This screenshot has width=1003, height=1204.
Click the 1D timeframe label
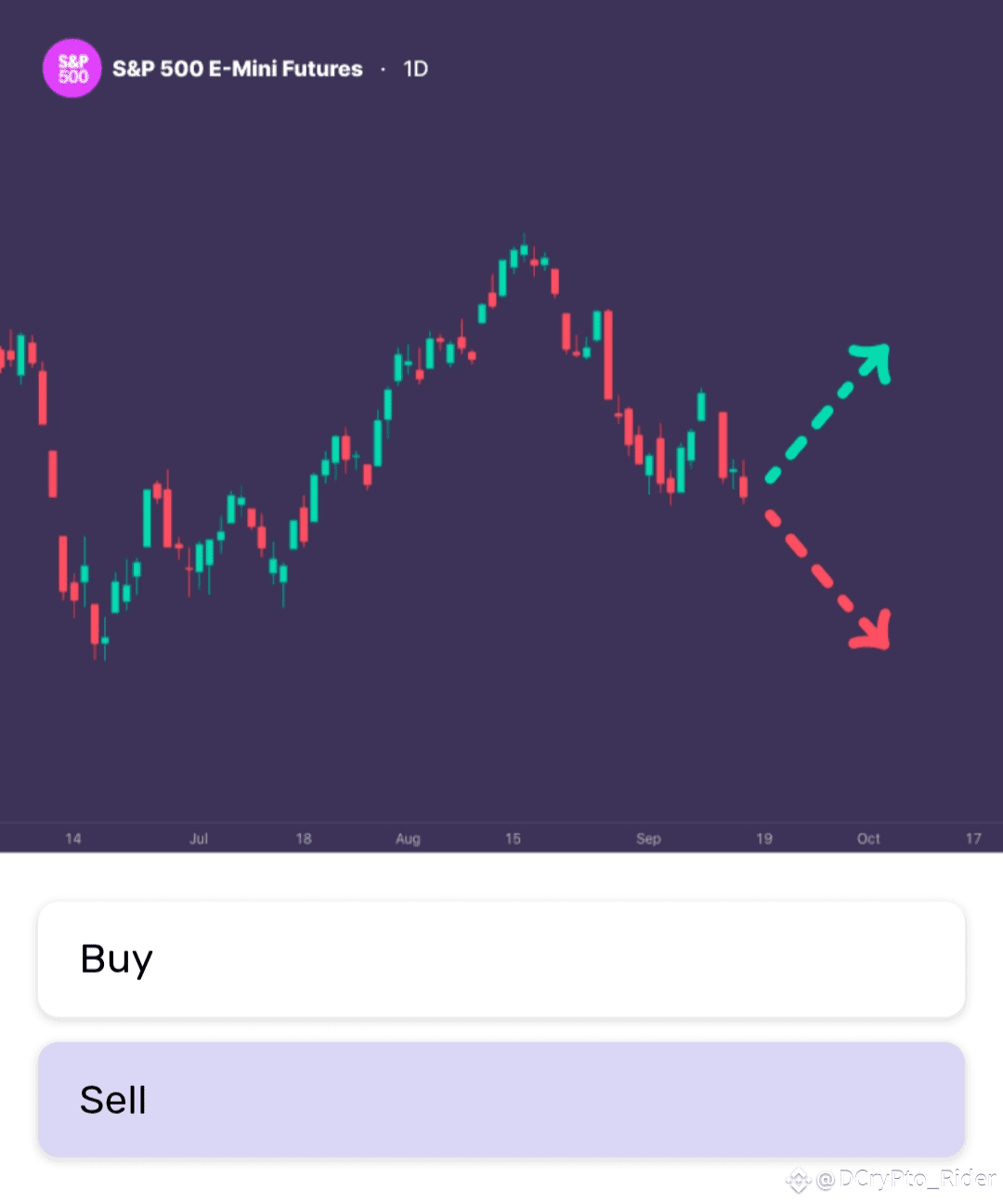415,69
